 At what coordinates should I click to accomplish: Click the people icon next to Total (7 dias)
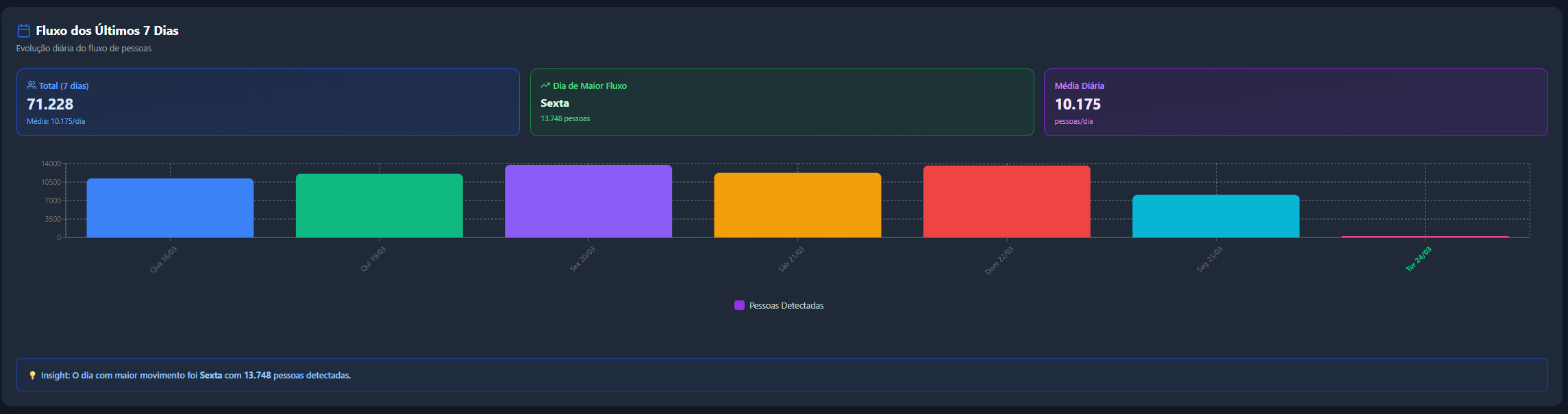pyautogui.click(x=32, y=86)
